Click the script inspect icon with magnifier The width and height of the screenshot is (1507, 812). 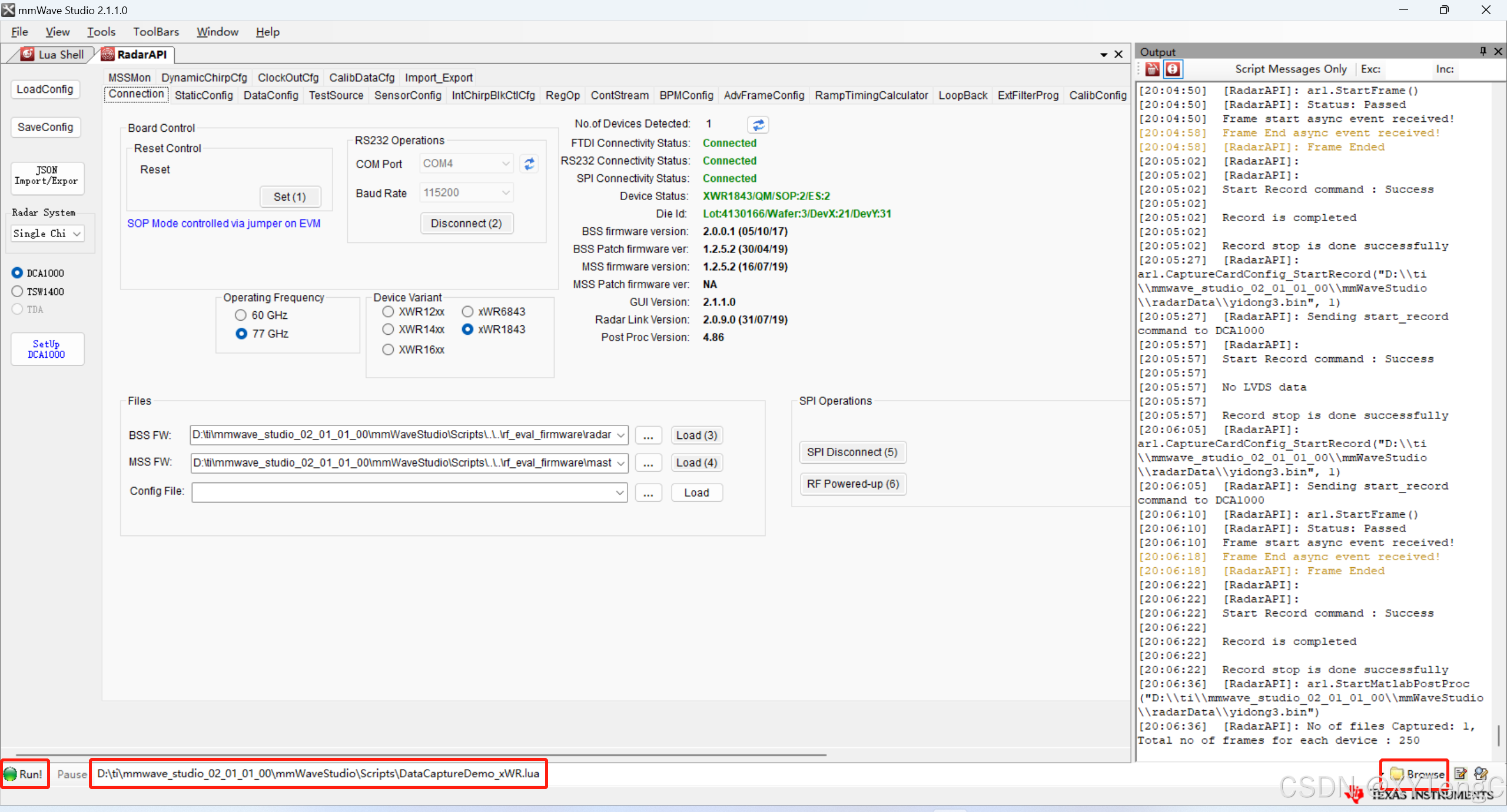point(1481,774)
